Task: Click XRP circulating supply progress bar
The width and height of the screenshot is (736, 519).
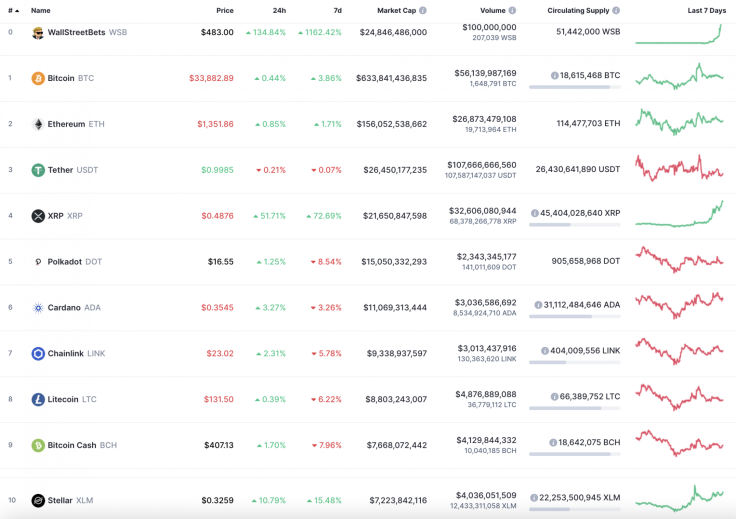Action: (x=575, y=225)
